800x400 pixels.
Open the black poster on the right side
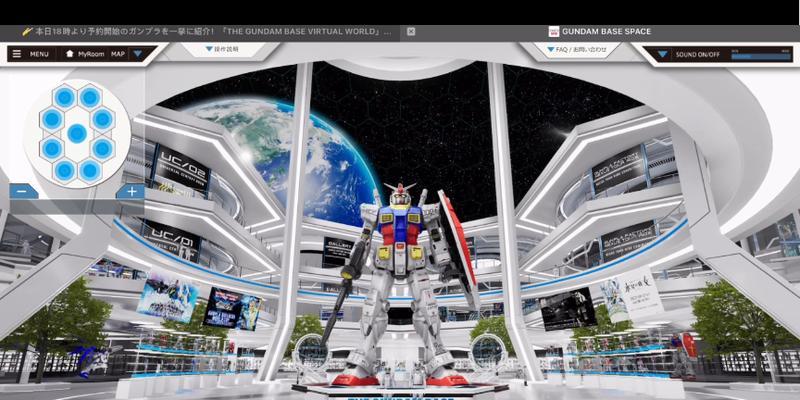tap(568, 309)
